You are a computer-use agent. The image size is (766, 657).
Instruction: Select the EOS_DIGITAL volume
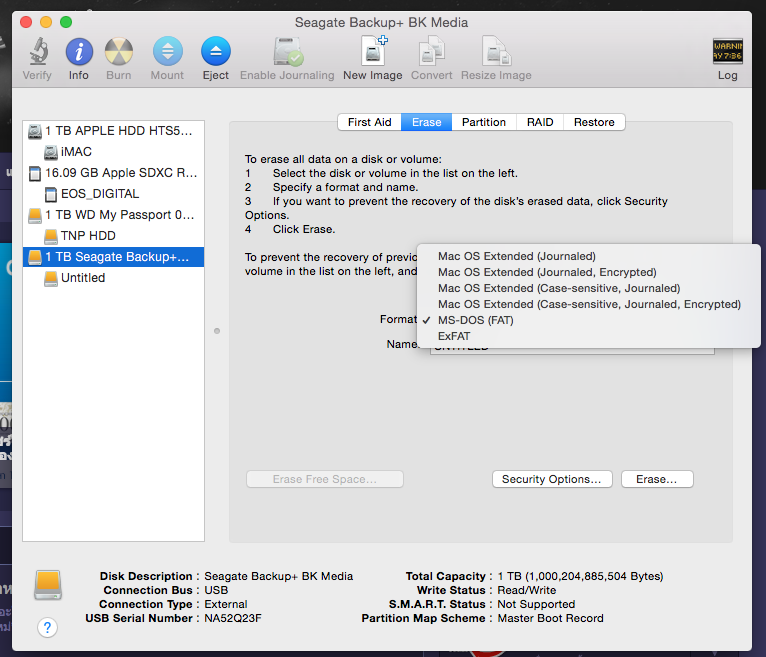(x=113, y=194)
